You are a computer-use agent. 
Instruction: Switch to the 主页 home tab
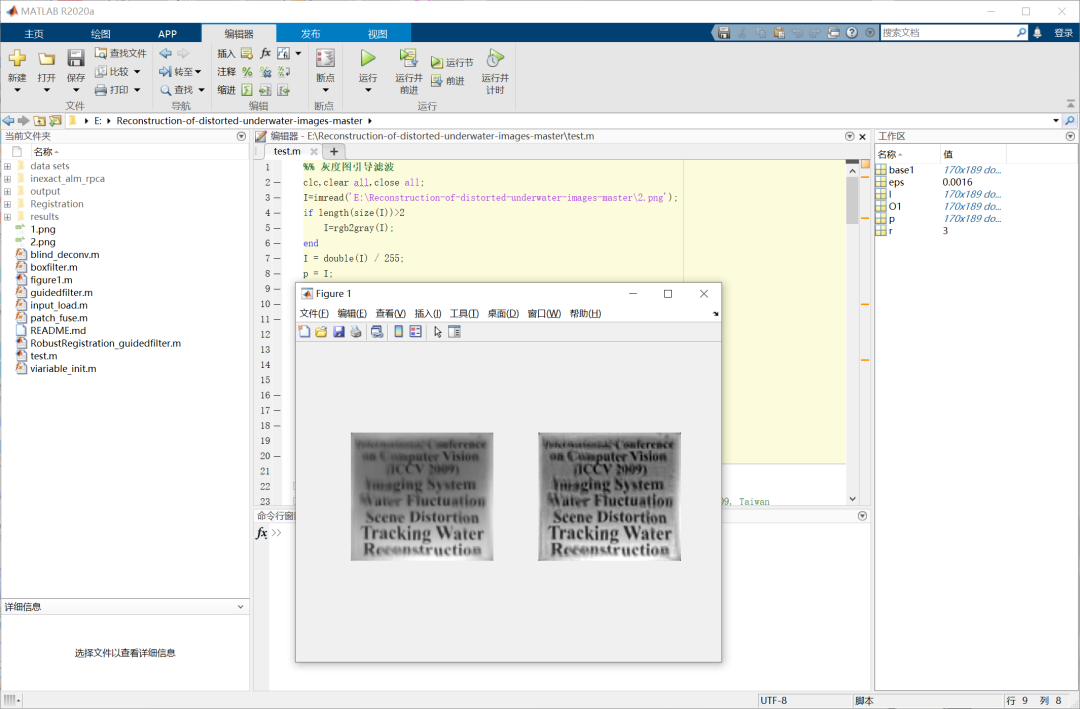(x=34, y=34)
